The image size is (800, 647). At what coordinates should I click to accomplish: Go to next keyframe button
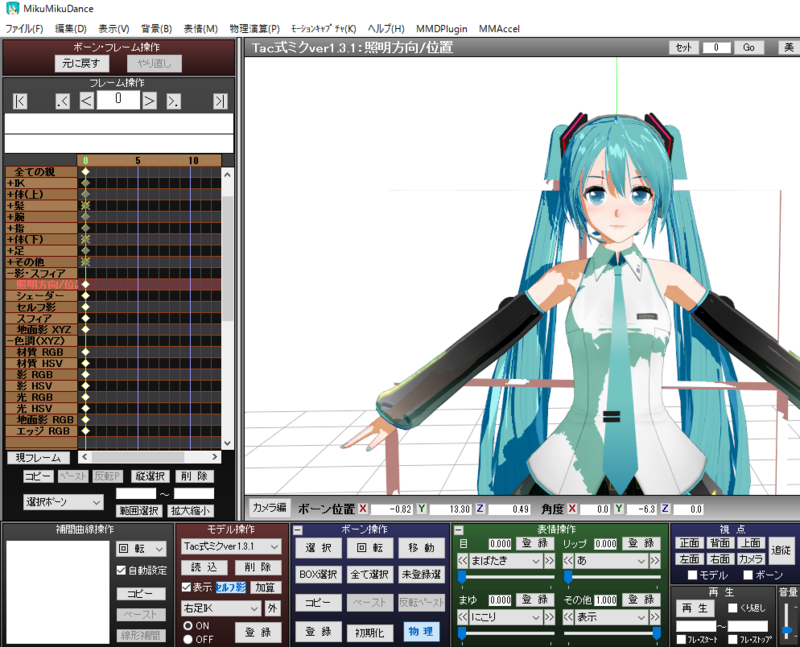pos(173,101)
